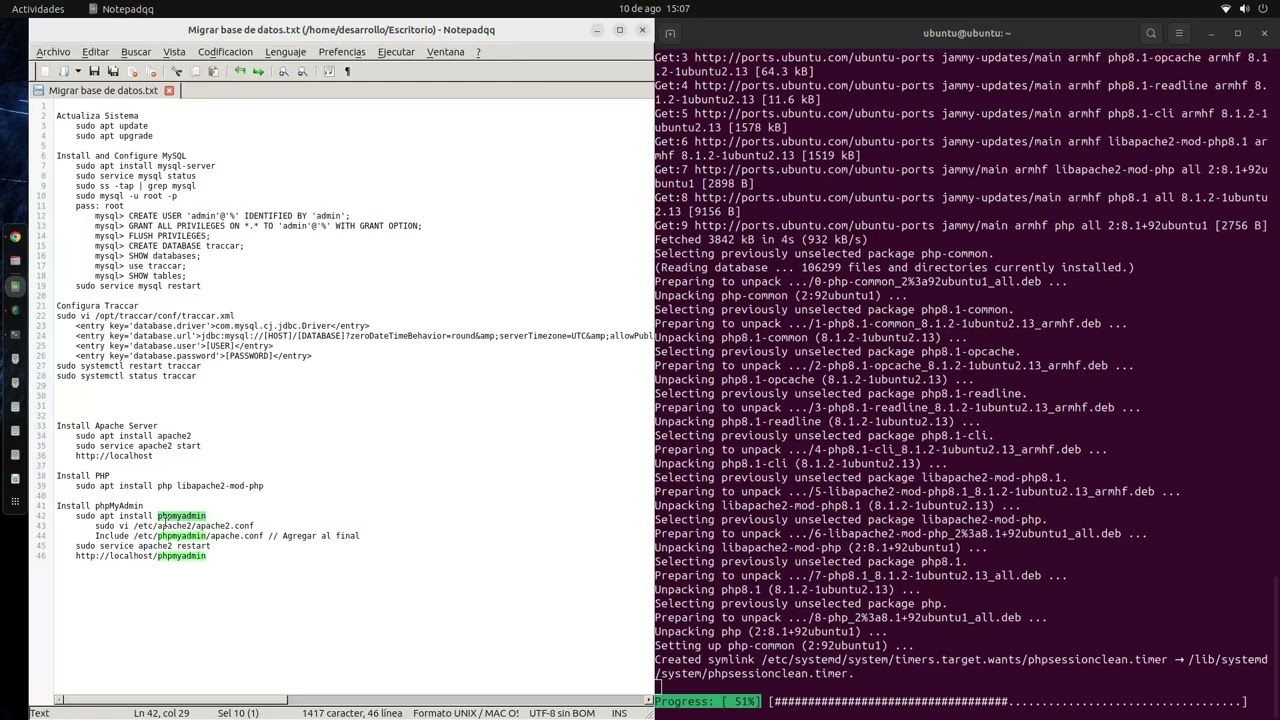This screenshot has width=1280, height=720.
Task: Click 'sudo systemctl restart traccar' line
Action: point(128,366)
